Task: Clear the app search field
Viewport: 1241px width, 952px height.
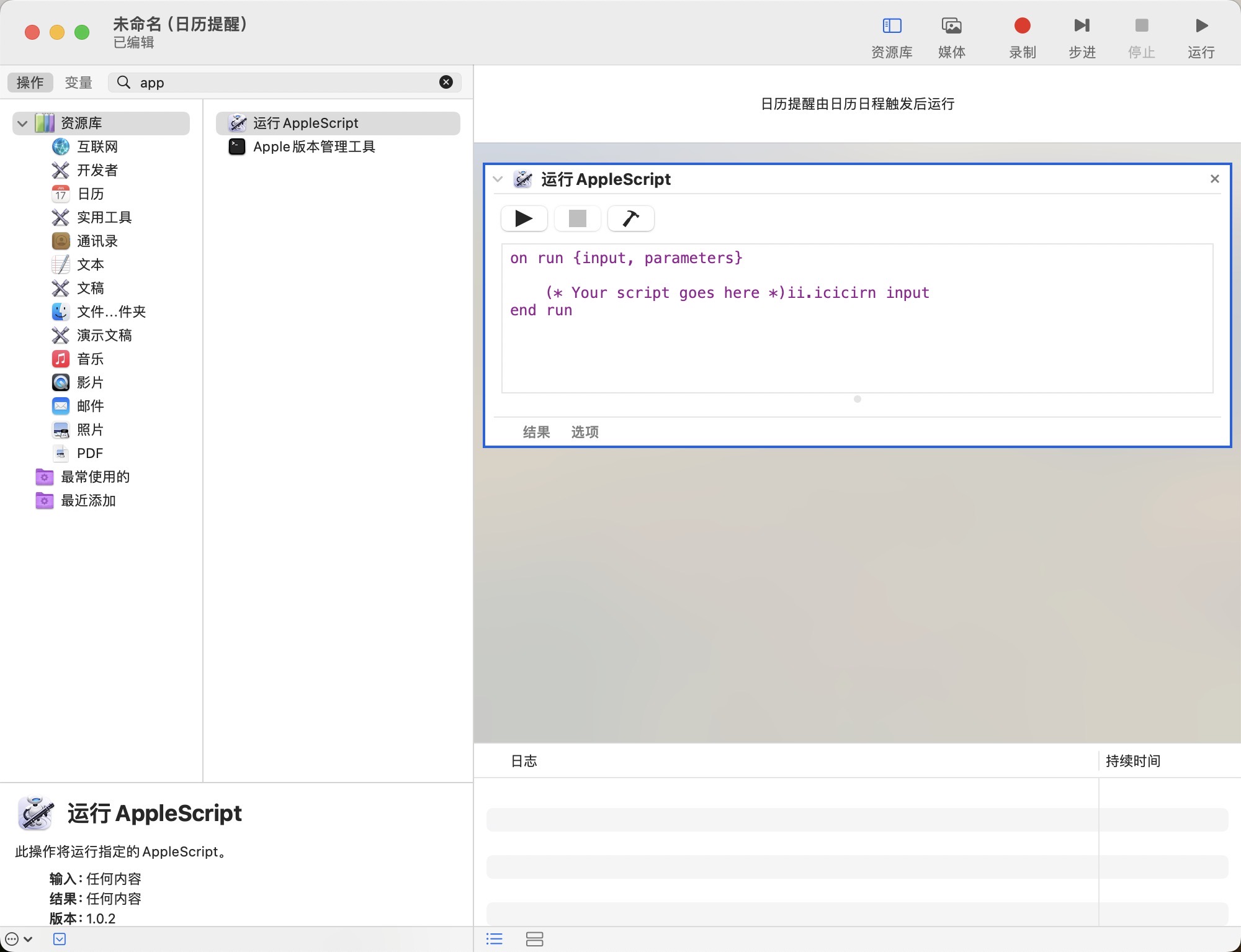Action: pos(446,82)
